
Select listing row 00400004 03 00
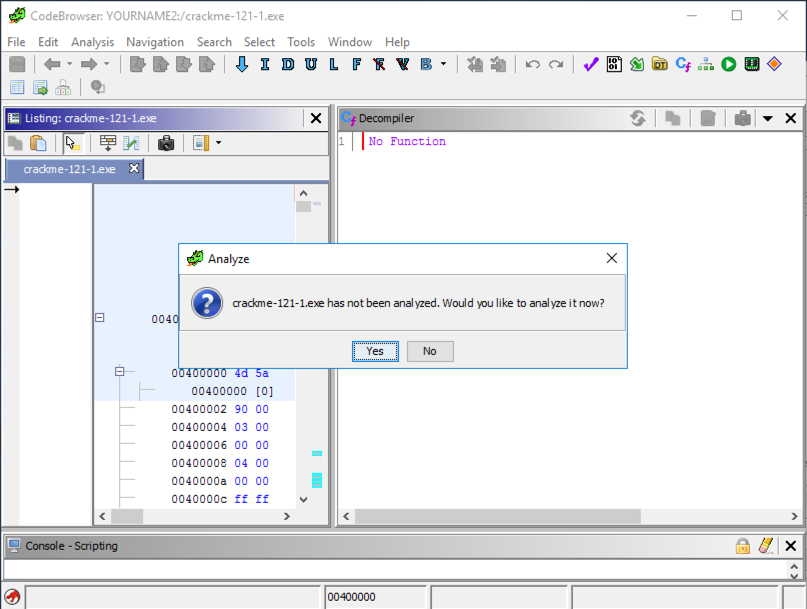point(220,427)
